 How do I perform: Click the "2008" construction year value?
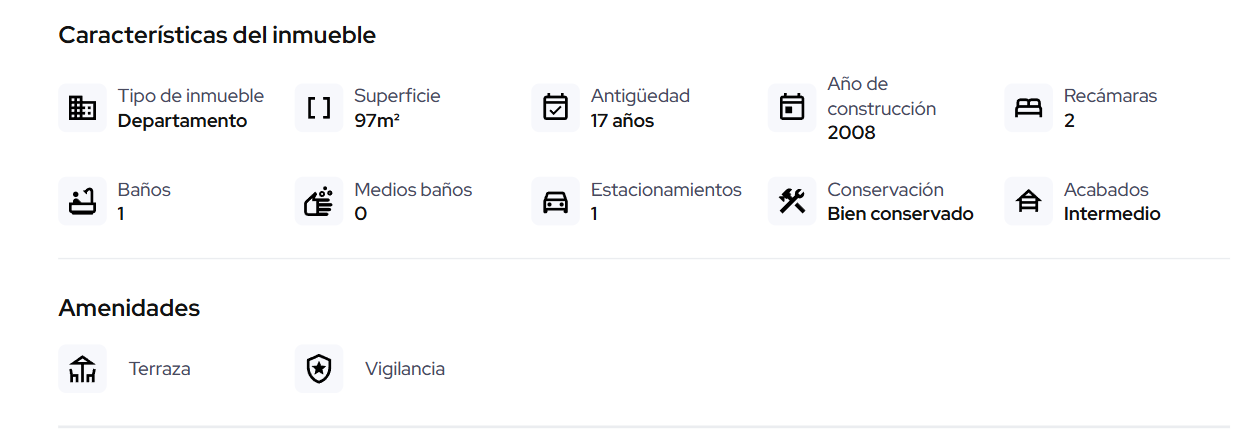851,133
